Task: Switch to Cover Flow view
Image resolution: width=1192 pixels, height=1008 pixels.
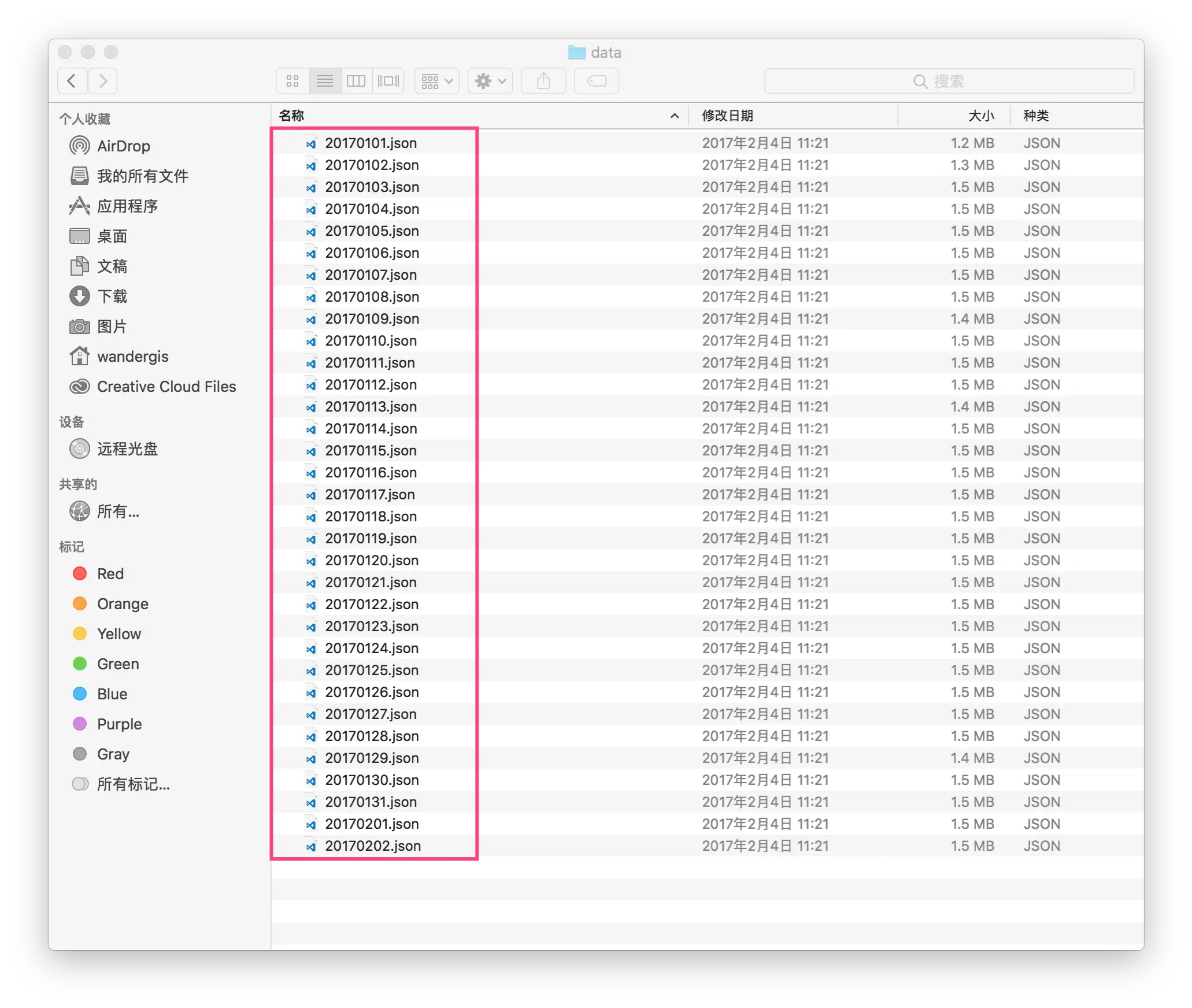Action: point(388,81)
